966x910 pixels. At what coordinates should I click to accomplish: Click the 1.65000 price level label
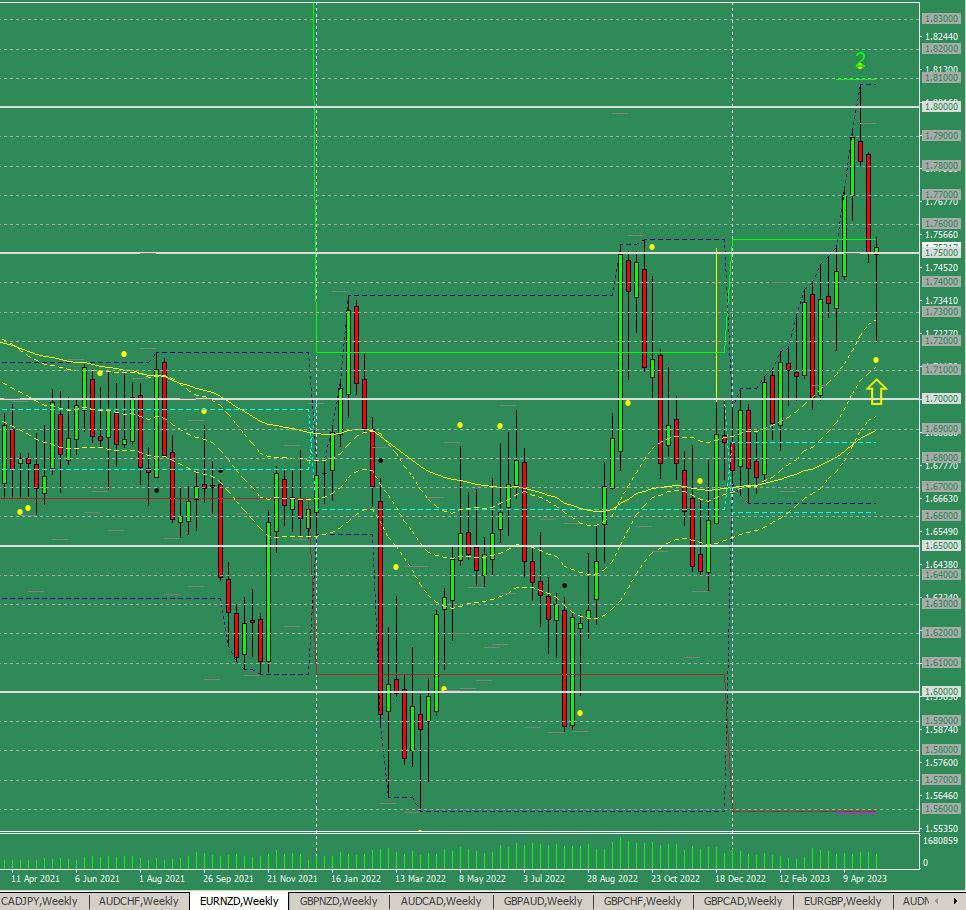click(941, 546)
